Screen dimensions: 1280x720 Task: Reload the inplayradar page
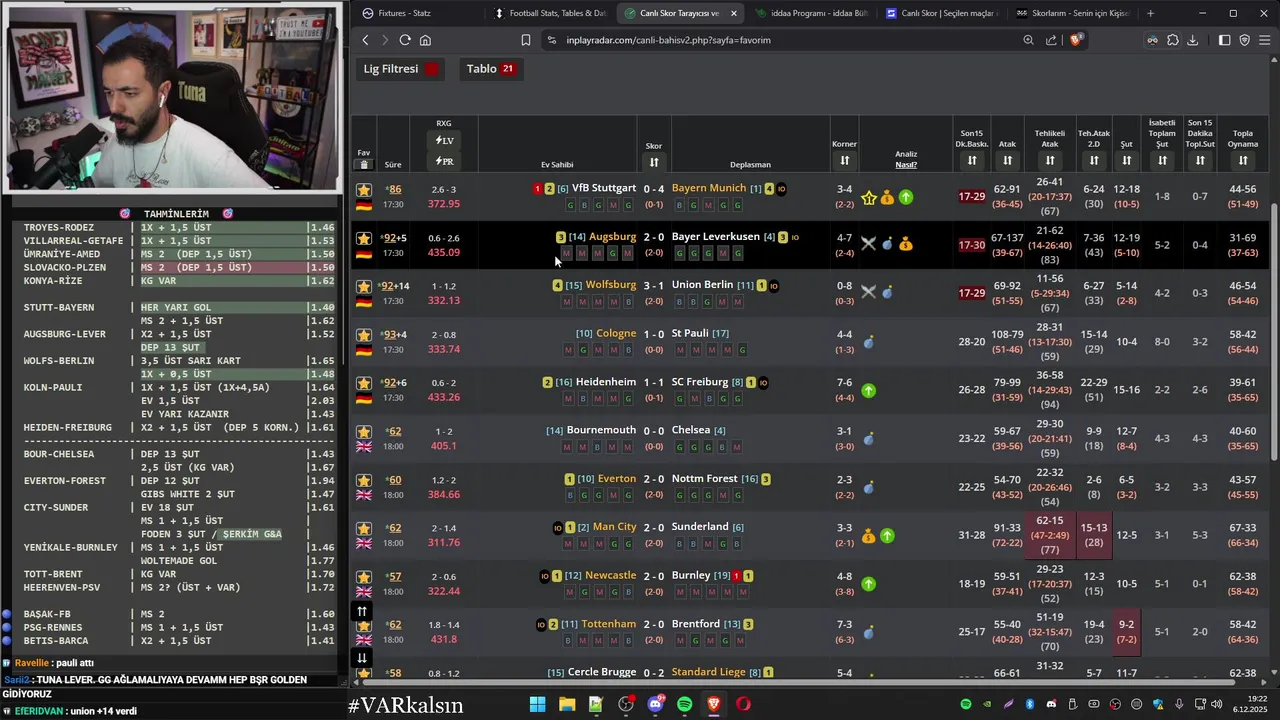(x=405, y=40)
